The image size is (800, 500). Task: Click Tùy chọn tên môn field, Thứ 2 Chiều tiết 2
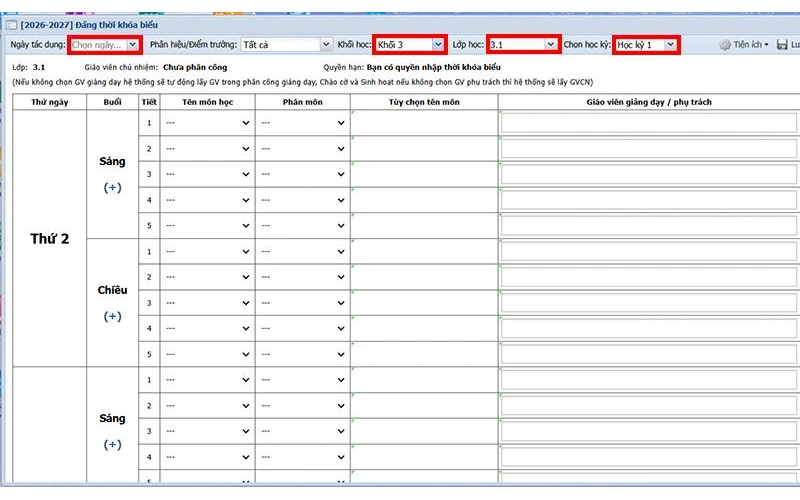[424, 277]
